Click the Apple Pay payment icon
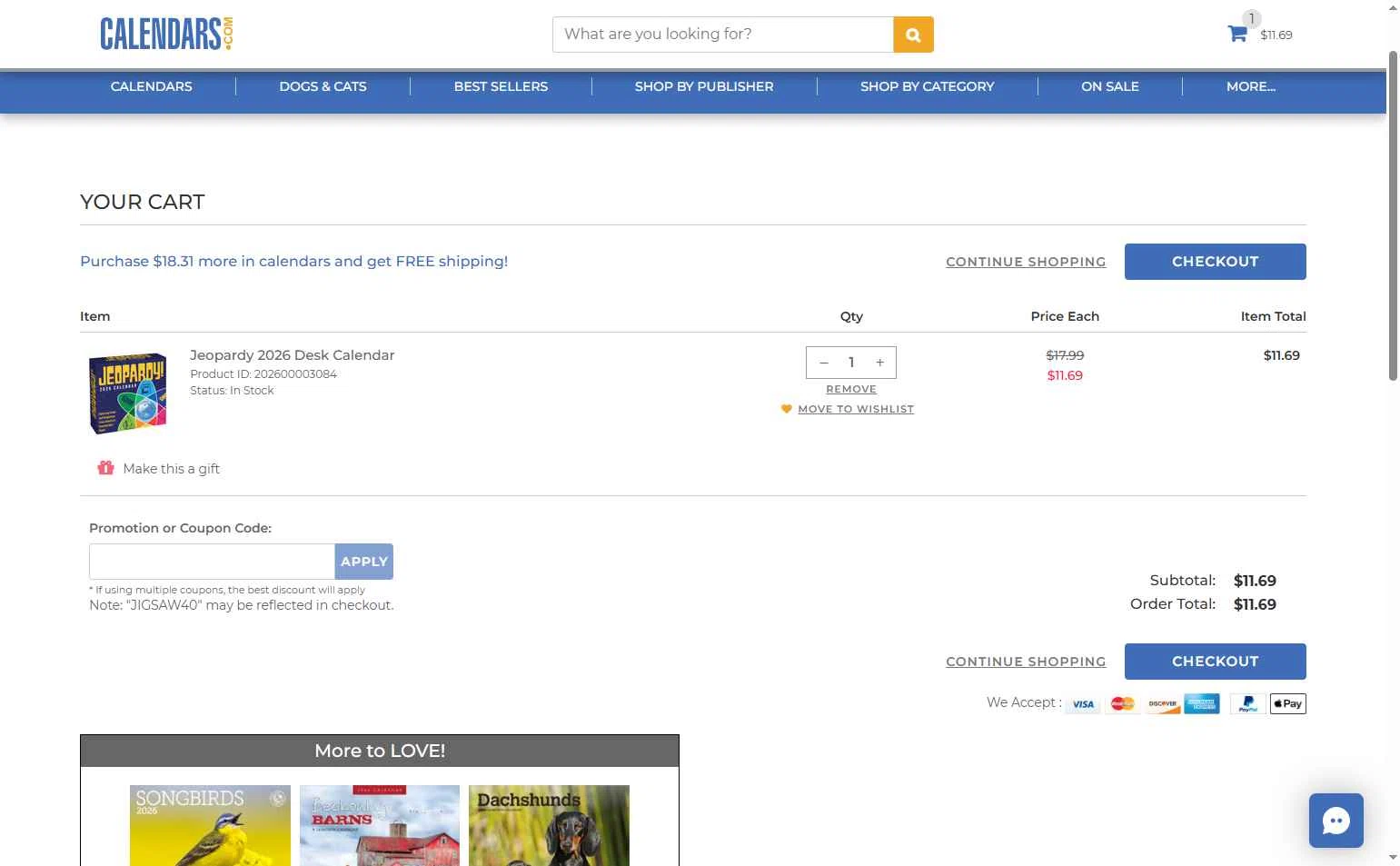 (1288, 703)
